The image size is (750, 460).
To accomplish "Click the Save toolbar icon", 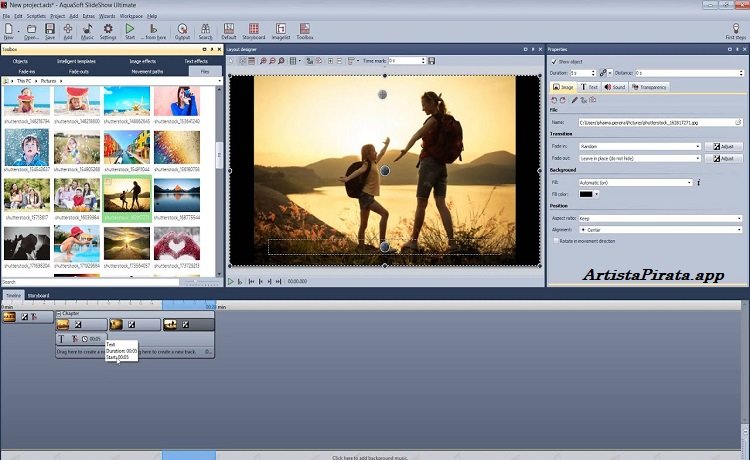I will pos(49,30).
